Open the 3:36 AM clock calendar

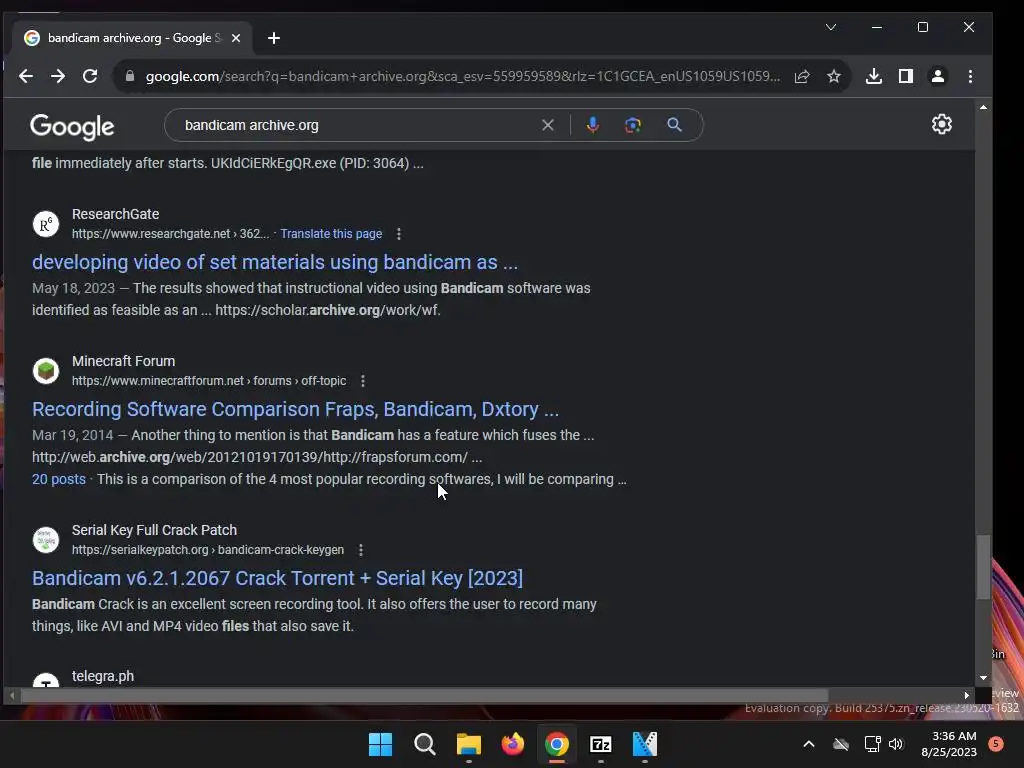coord(949,744)
